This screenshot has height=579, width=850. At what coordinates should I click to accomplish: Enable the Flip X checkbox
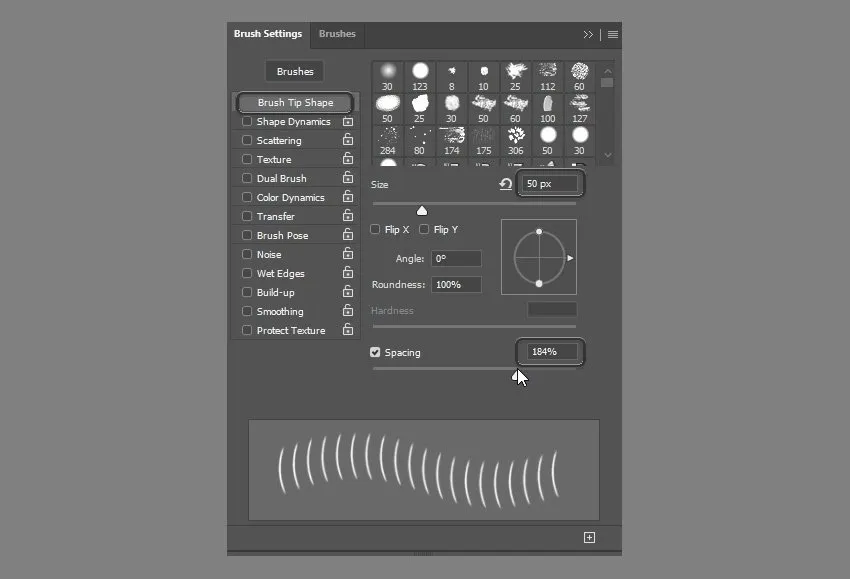coord(376,230)
